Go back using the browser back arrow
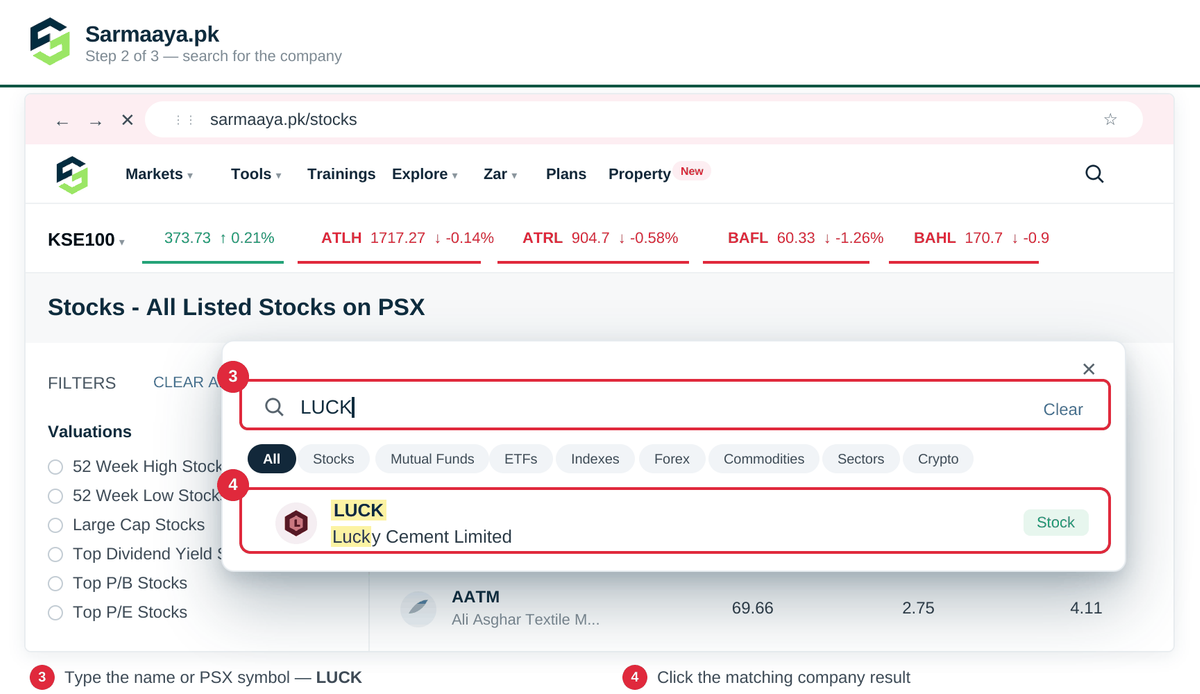Viewport: 1200px width, 694px height. (62, 121)
